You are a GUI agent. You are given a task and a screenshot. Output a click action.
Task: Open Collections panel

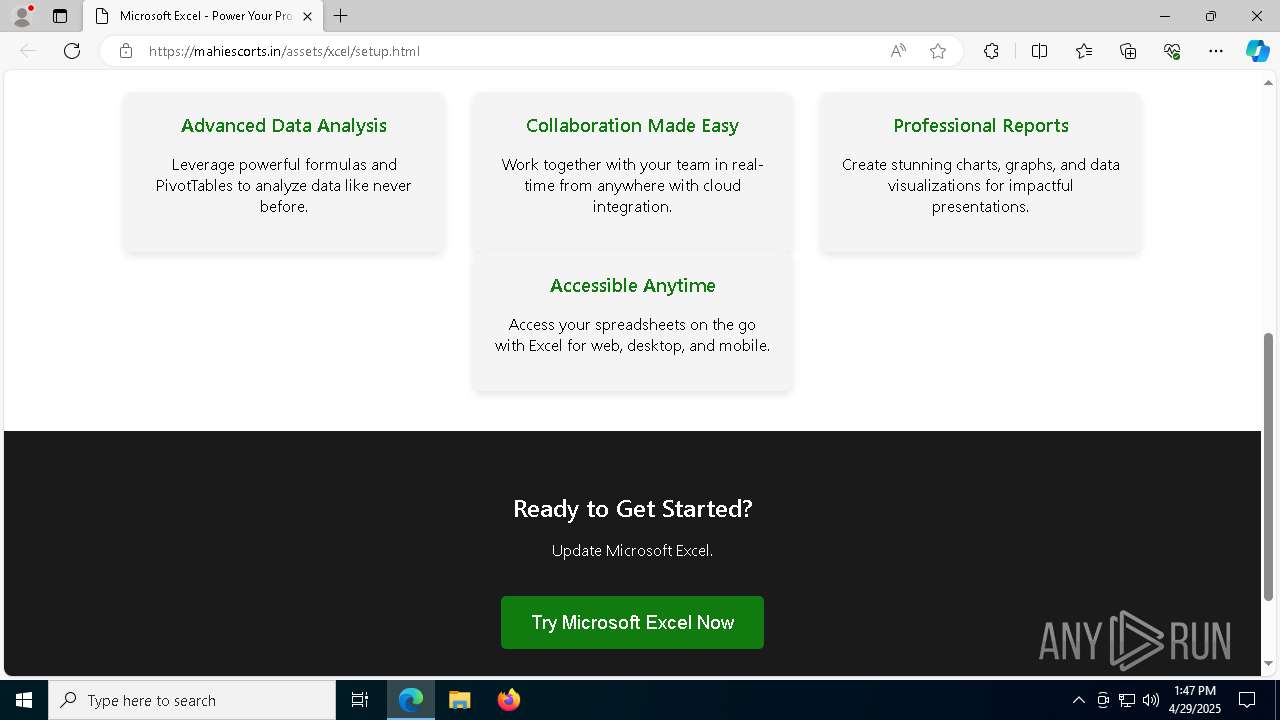point(1128,51)
